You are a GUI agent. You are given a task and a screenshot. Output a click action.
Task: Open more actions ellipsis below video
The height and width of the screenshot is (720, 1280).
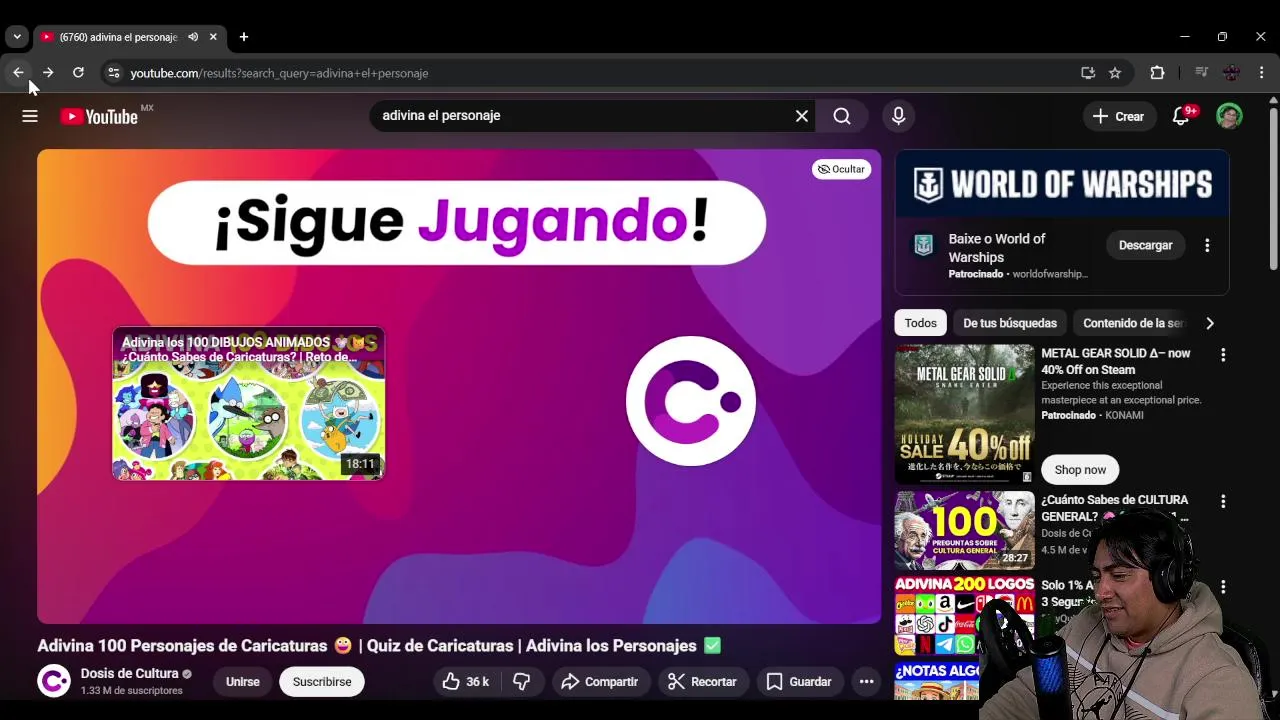click(x=867, y=682)
